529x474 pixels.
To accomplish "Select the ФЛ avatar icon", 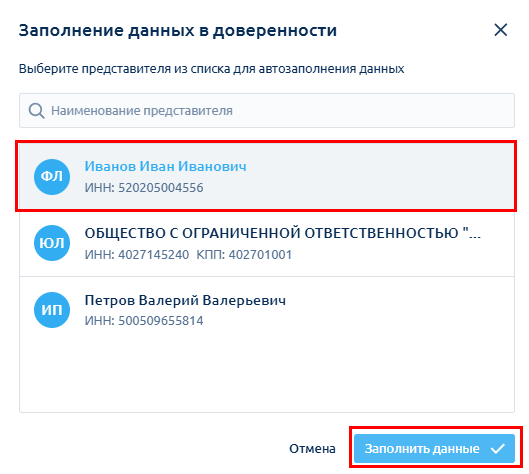I will coord(52,177).
